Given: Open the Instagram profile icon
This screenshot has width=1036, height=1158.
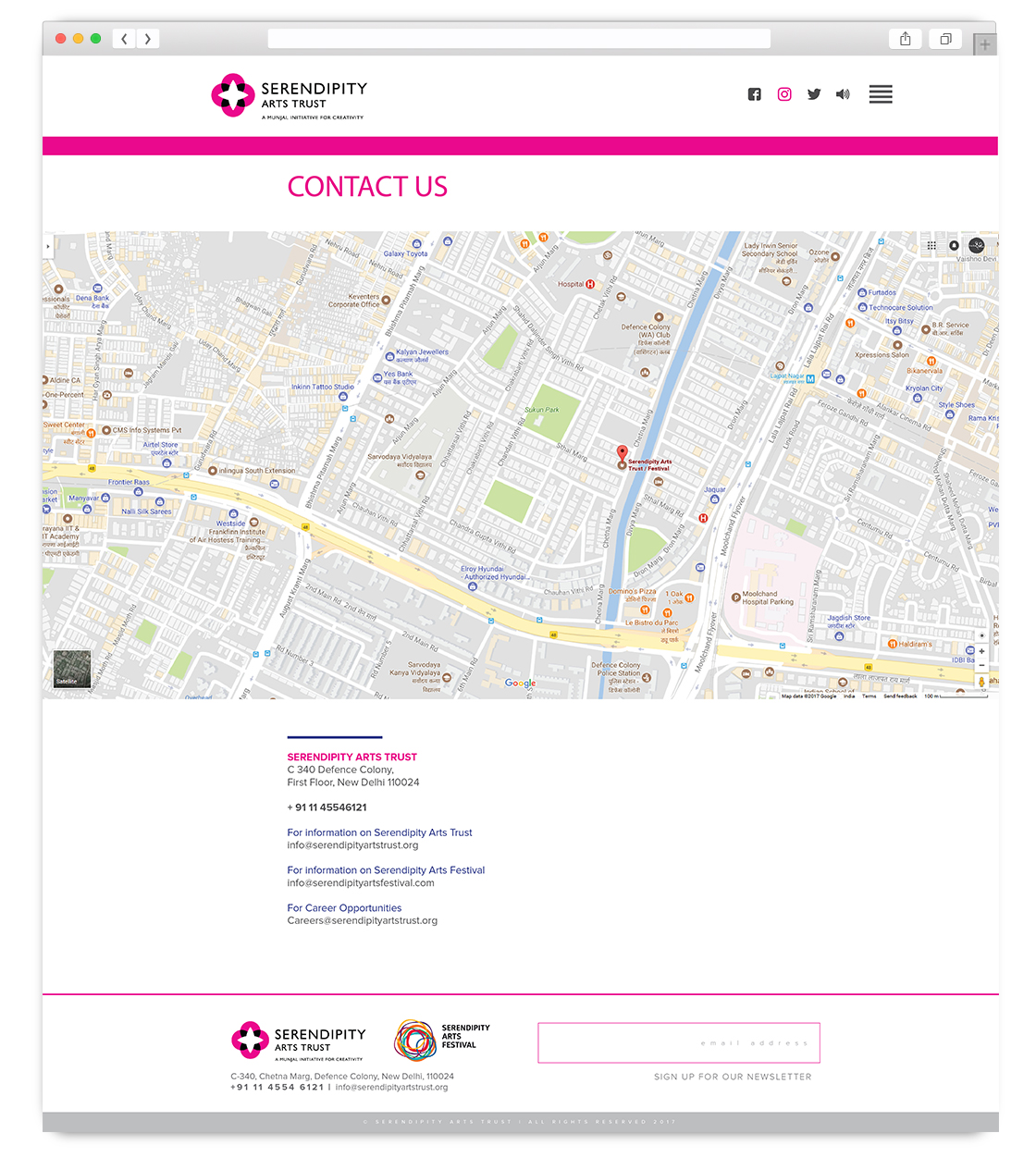Looking at the screenshot, I should pyautogui.click(x=784, y=94).
